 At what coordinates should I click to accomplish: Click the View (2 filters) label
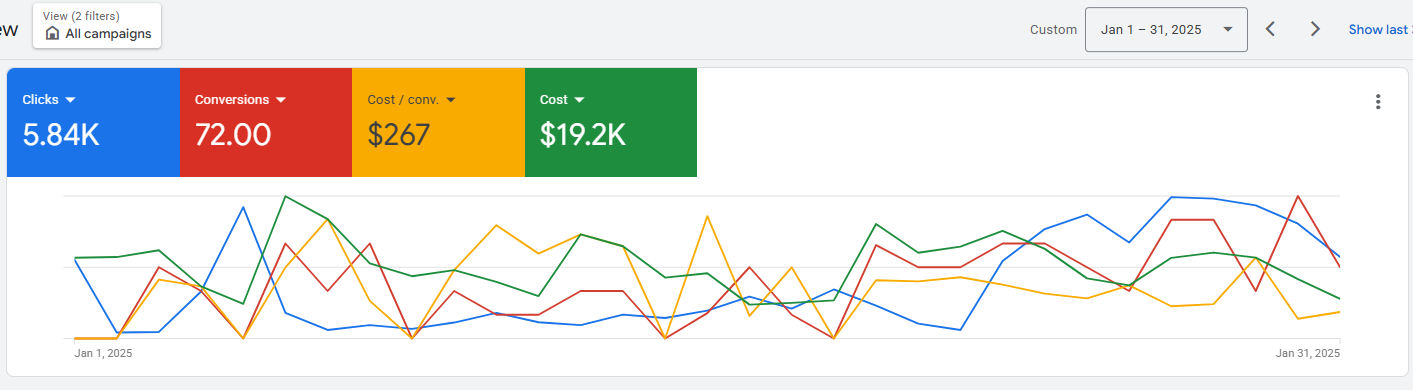coord(81,16)
